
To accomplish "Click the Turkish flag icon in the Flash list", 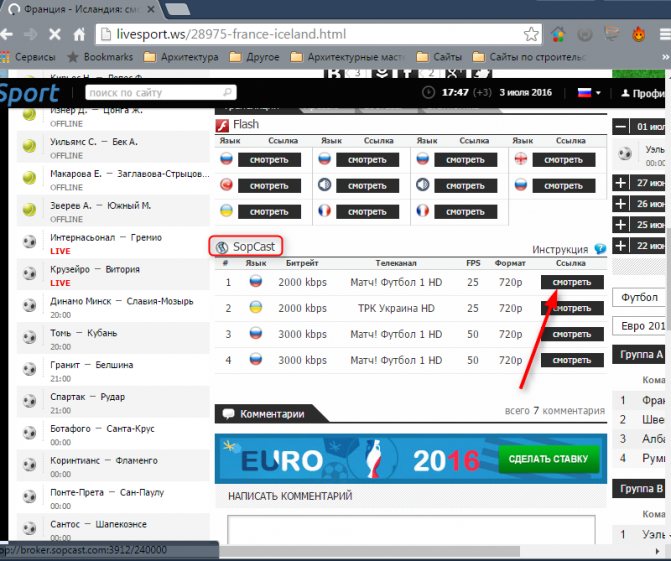I will [x=226, y=185].
